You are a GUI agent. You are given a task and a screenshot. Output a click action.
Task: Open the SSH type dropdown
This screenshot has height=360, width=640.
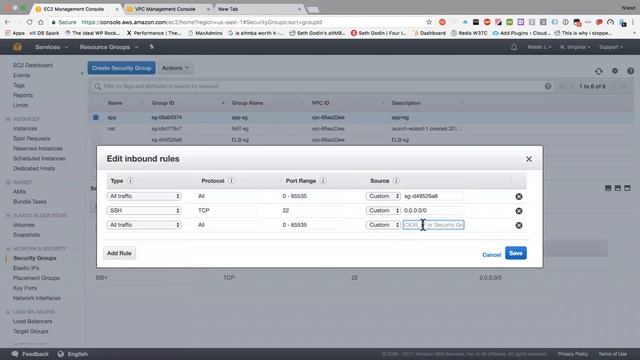pyautogui.click(x=144, y=211)
